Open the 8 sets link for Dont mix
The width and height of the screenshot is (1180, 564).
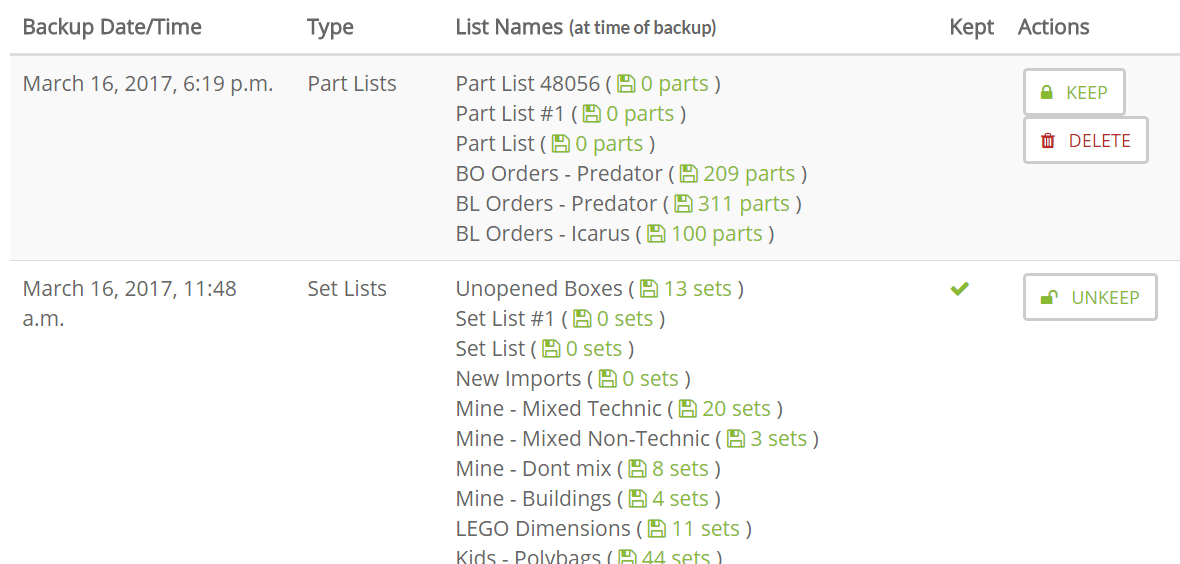(680, 469)
